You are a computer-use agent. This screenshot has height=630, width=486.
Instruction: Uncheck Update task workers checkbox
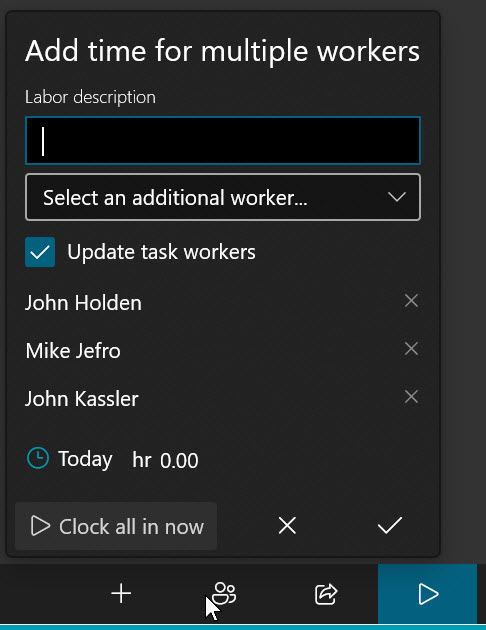pyautogui.click(x=40, y=252)
